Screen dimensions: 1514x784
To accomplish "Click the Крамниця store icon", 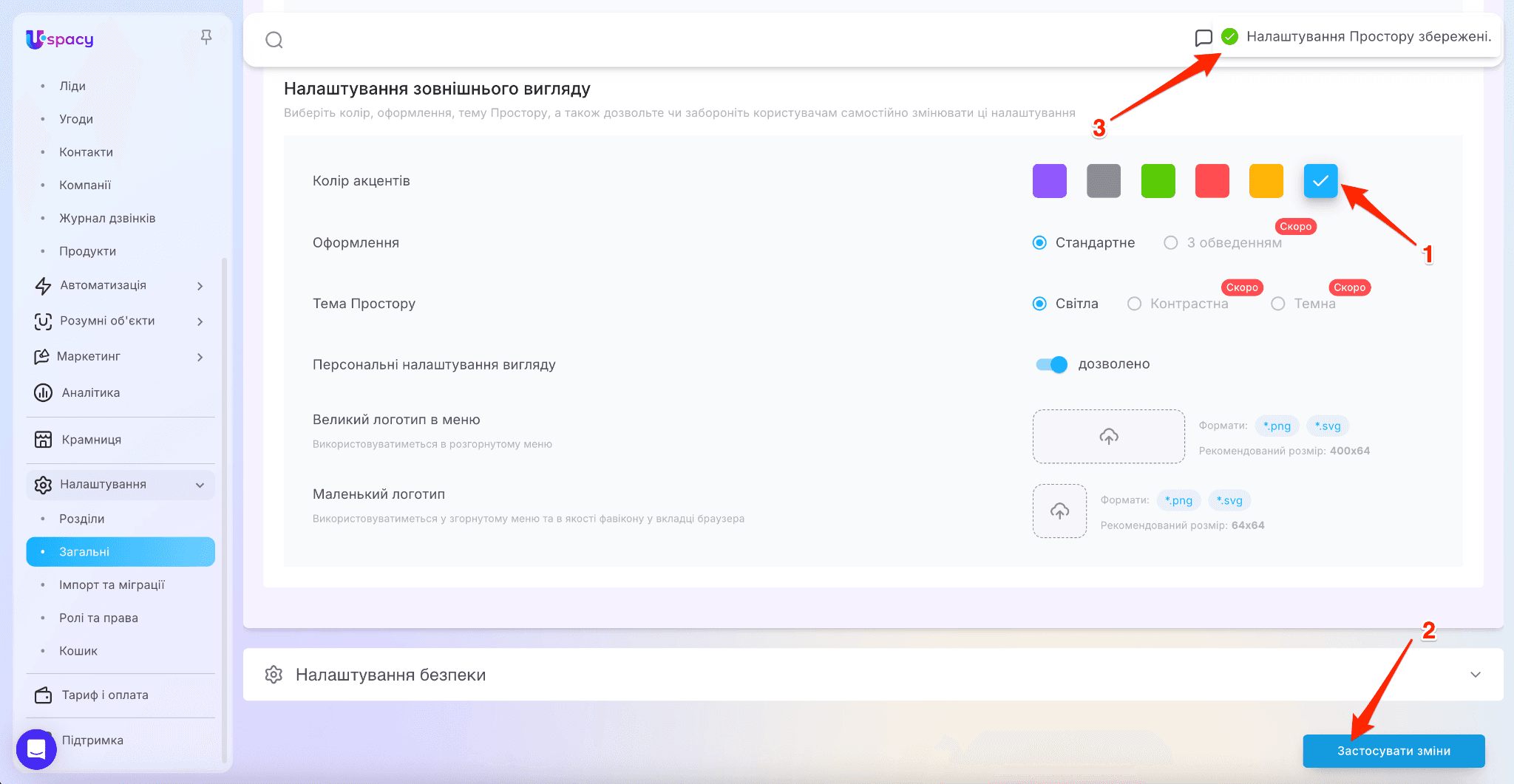I will [x=43, y=440].
